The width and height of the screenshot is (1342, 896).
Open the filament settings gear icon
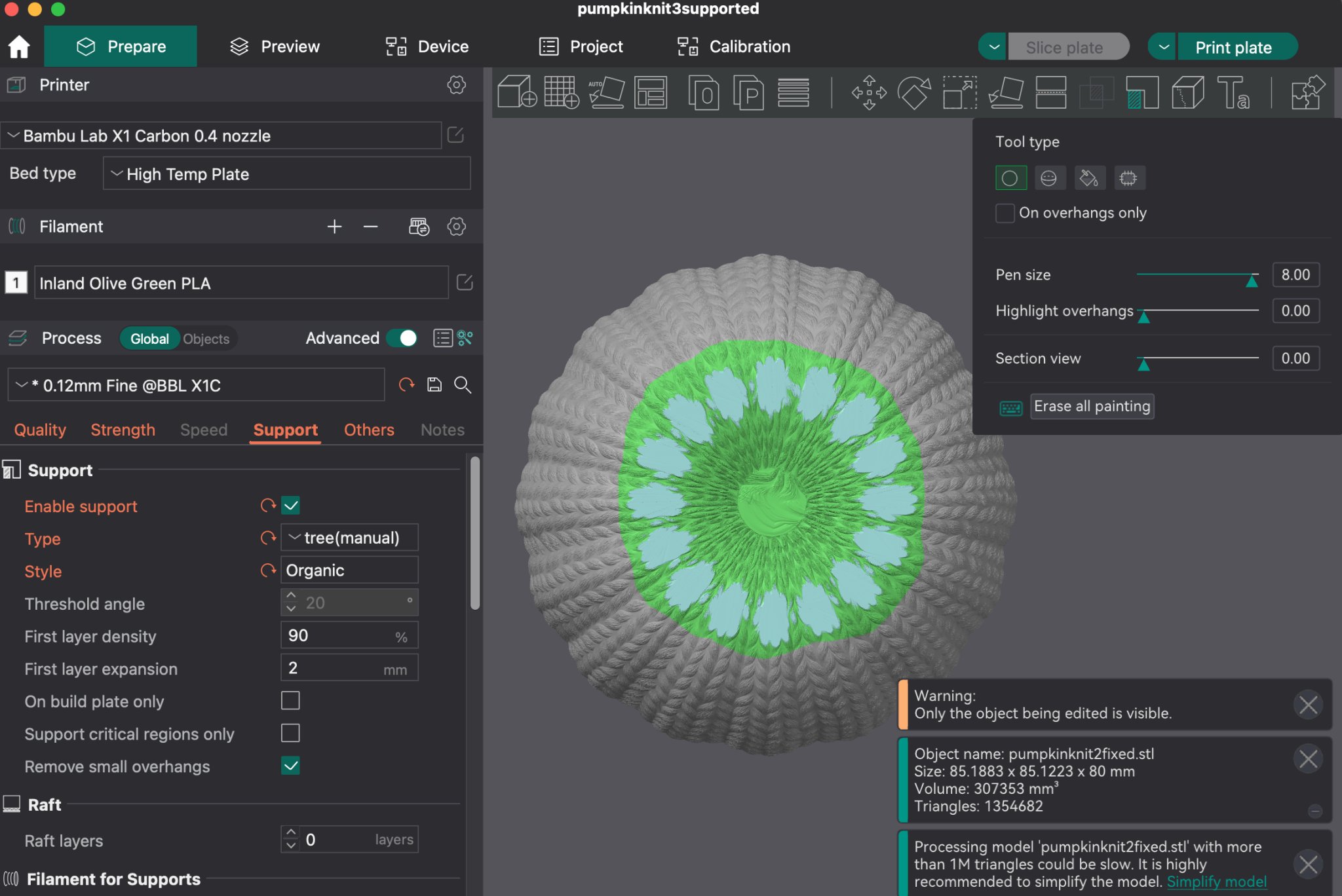point(457,227)
